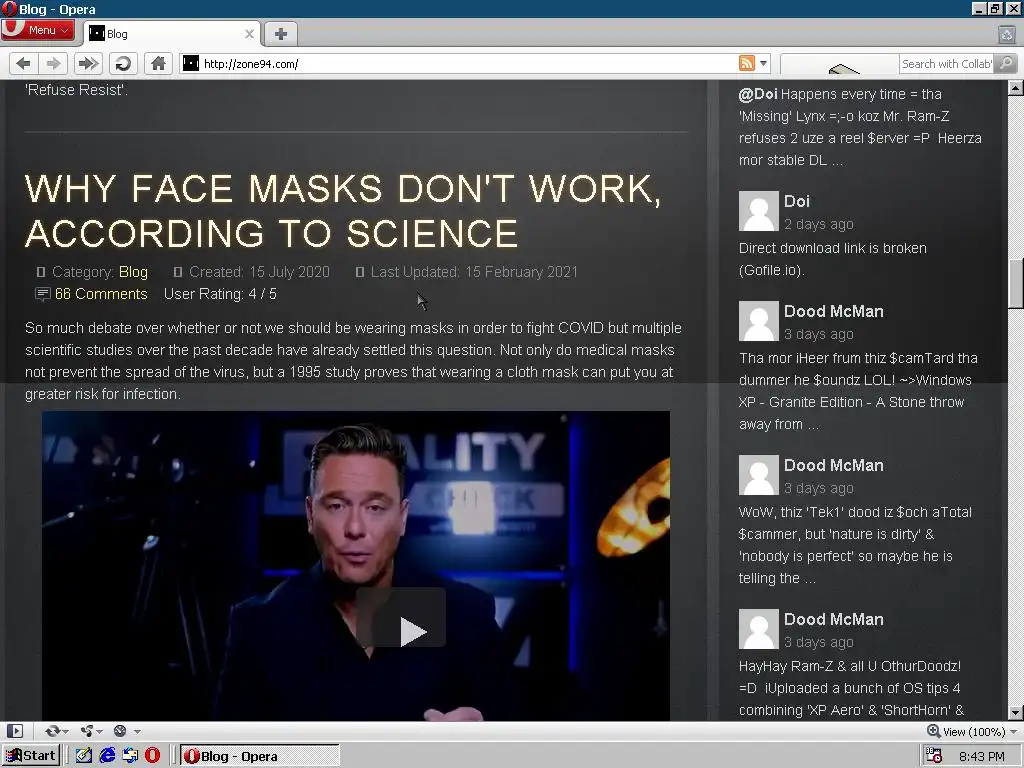Click the task scheduler tray icon
This screenshot has height=768, width=1024.
935,756
